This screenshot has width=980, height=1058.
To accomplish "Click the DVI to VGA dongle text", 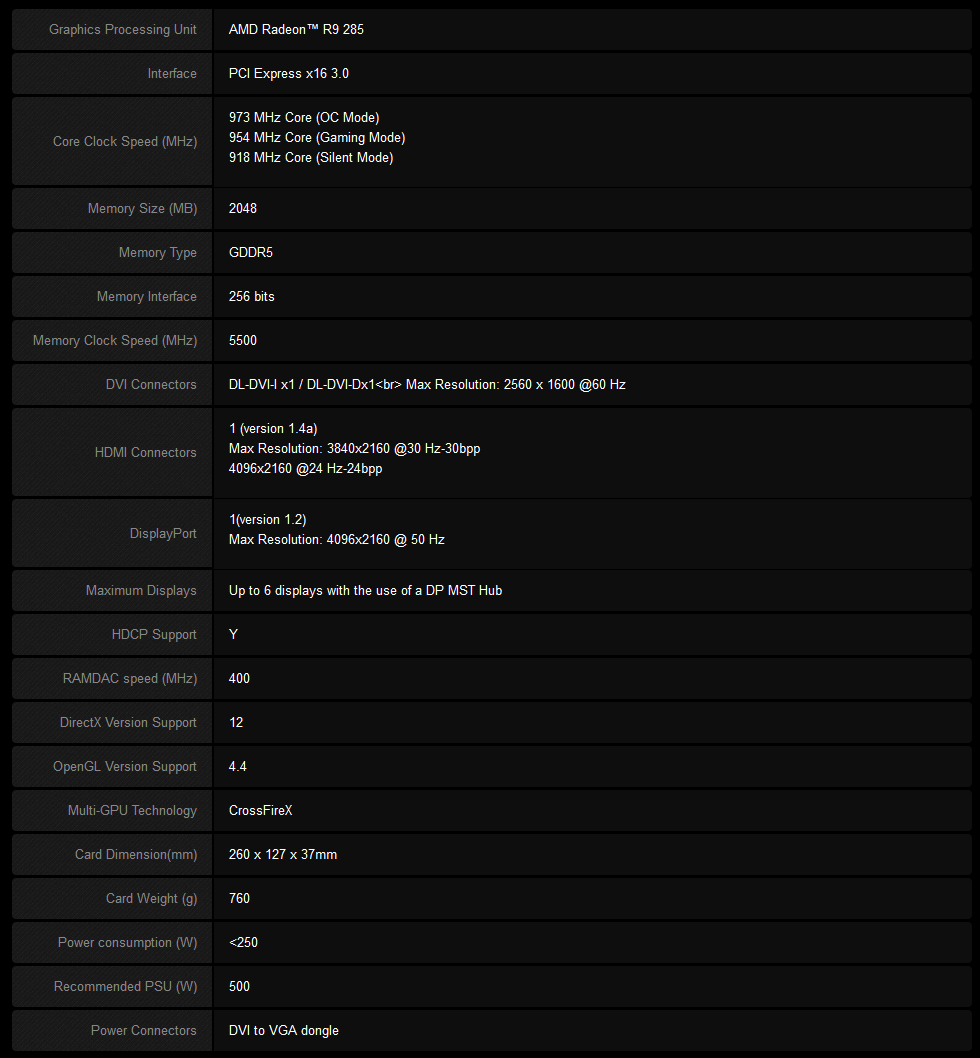I will click(x=283, y=1030).
